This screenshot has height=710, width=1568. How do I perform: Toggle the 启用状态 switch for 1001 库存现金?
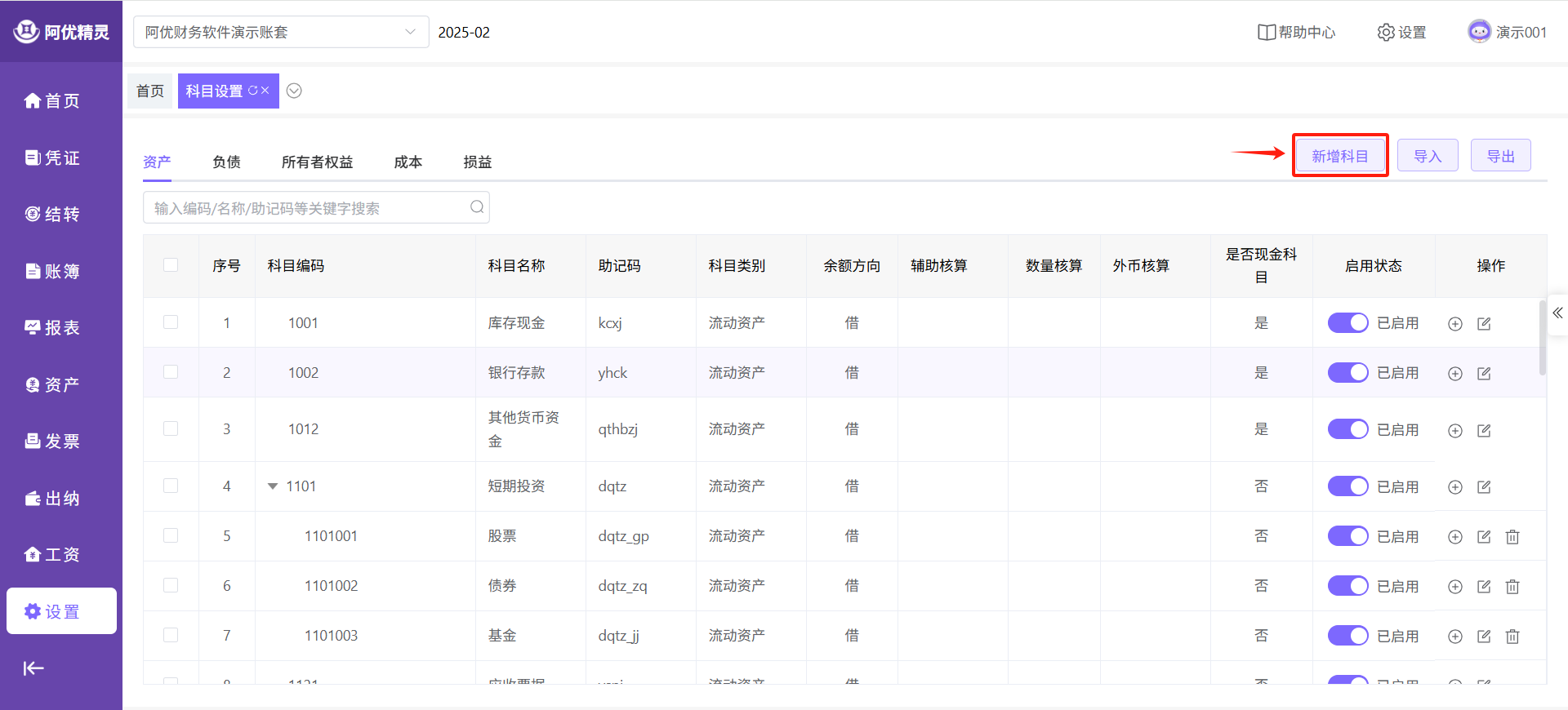(x=1347, y=323)
